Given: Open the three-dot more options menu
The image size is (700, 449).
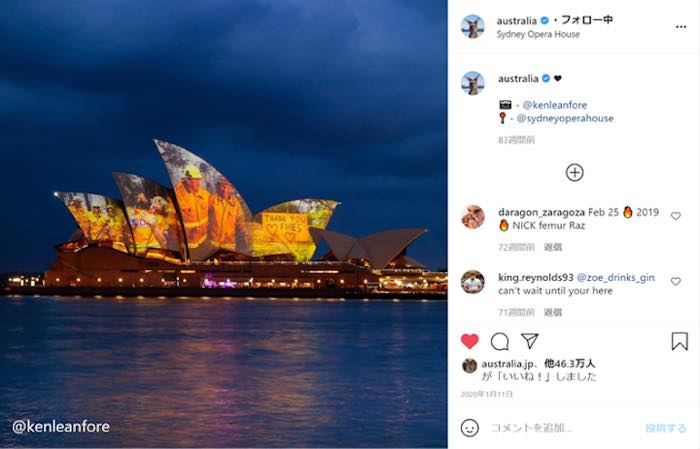Looking at the screenshot, I should 681,27.
